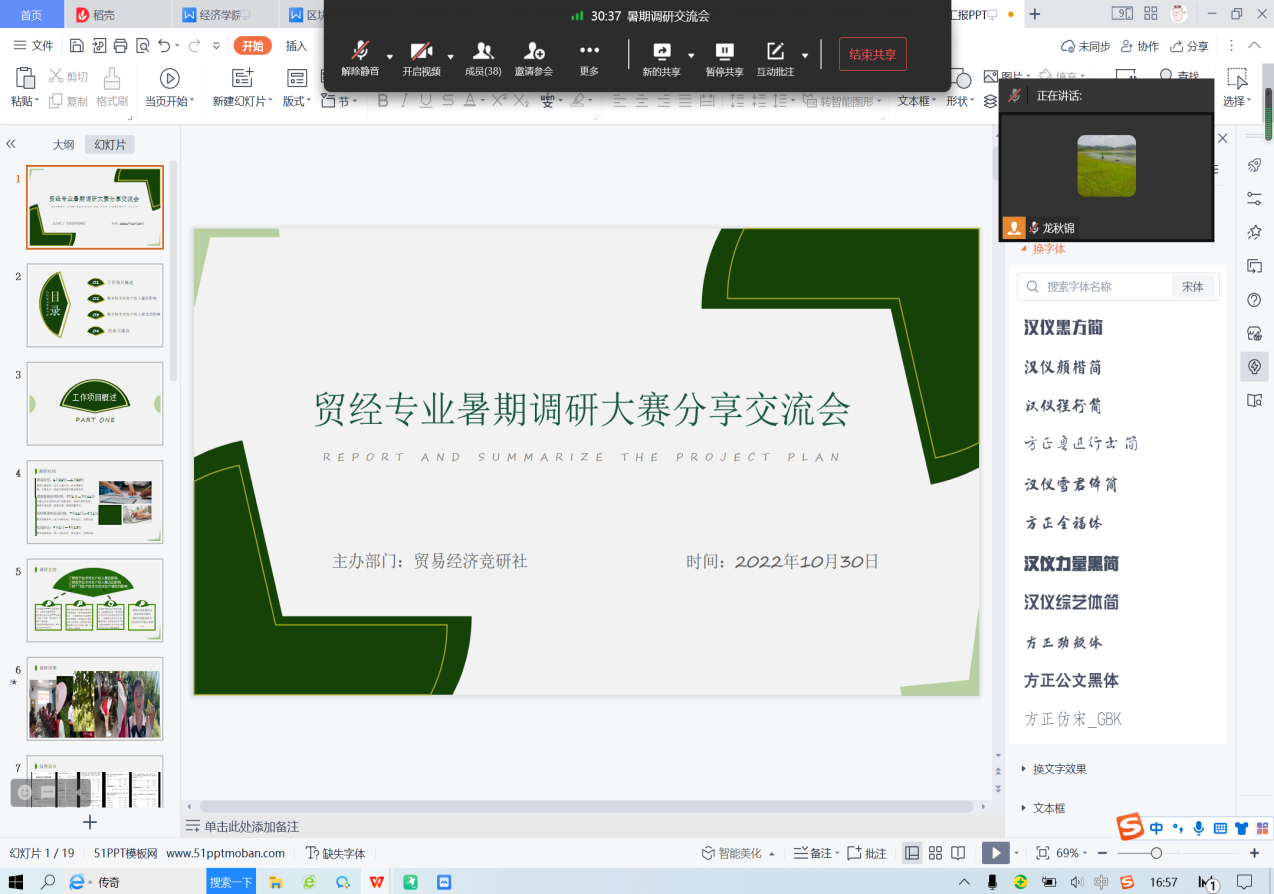Click the zoom slider handle in status bar
The image size is (1274, 894).
1156,853
